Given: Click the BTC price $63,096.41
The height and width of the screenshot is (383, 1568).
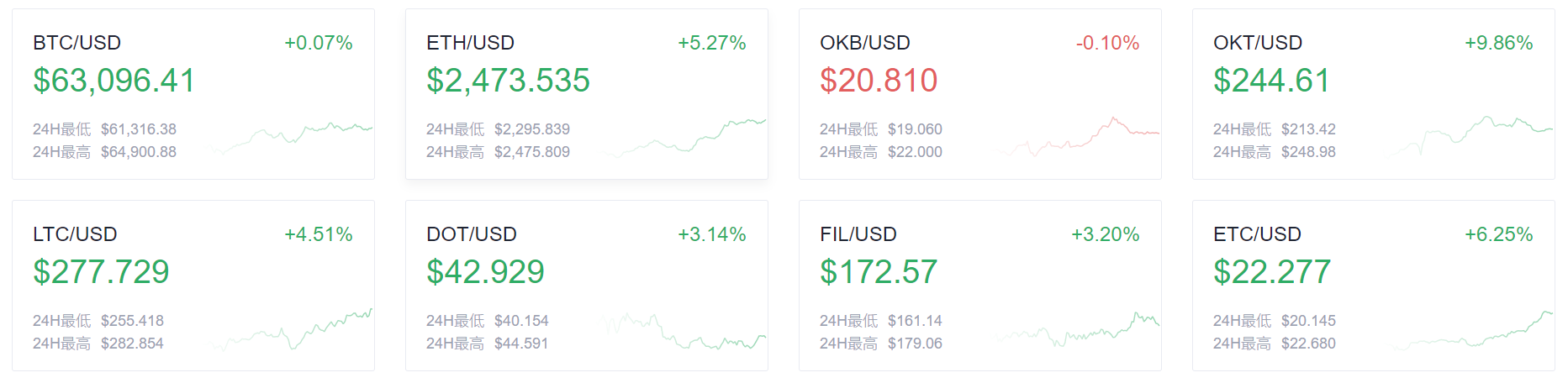Looking at the screenshot, I should (114, 81).
